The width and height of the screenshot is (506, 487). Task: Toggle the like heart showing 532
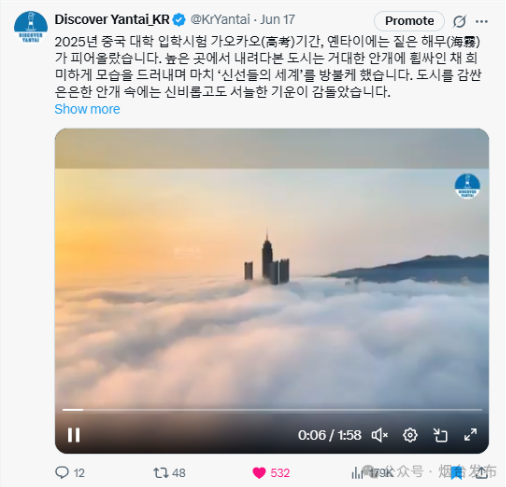tap(259, 473)
